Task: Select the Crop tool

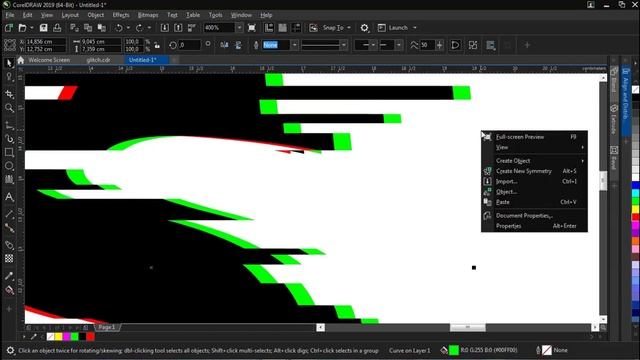Action: pyautogui.click(x=9, y=94)
